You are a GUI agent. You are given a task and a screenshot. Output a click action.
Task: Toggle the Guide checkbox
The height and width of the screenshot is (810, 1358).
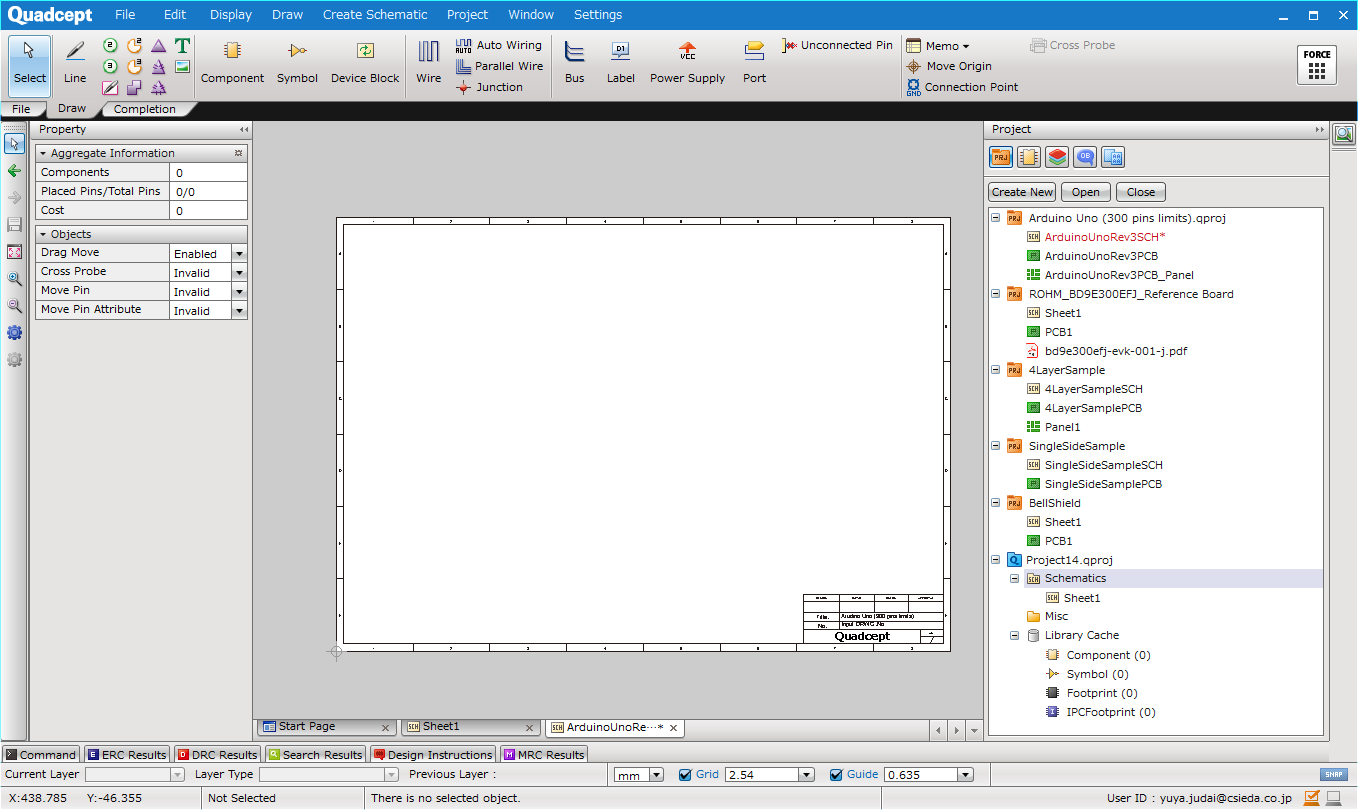pos(836,775)
